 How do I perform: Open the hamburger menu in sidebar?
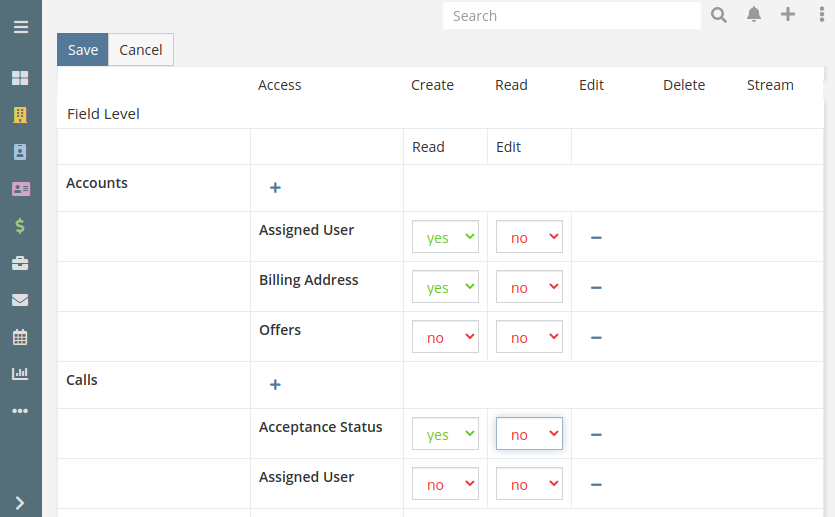[21, 27]
